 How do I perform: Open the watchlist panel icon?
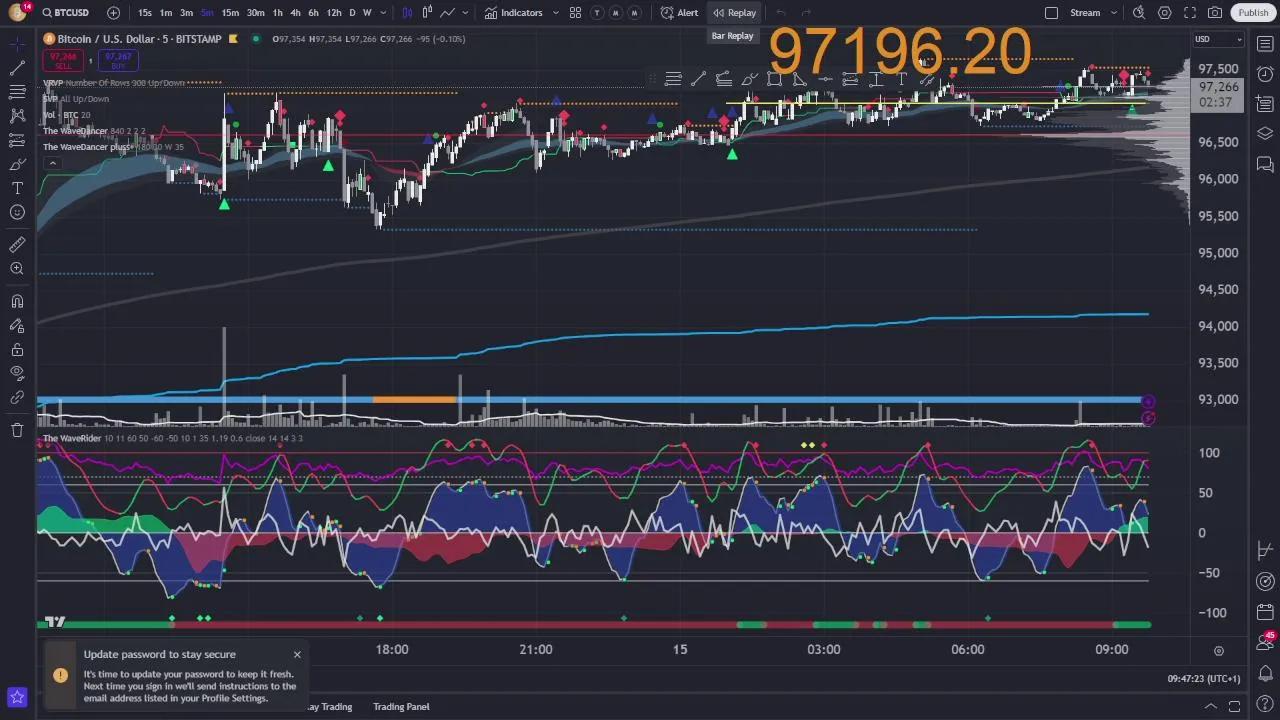click(1265, 44)
